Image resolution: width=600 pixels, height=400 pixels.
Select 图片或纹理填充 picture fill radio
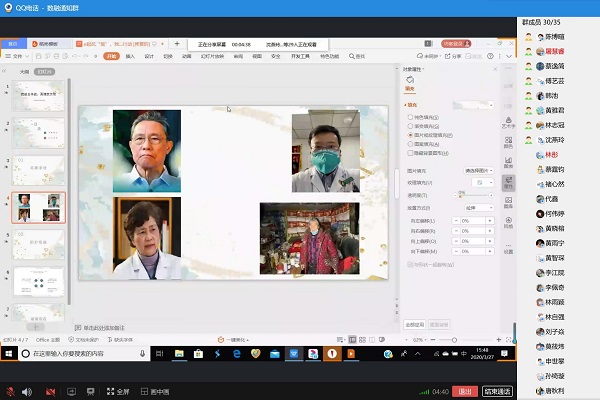410,135
